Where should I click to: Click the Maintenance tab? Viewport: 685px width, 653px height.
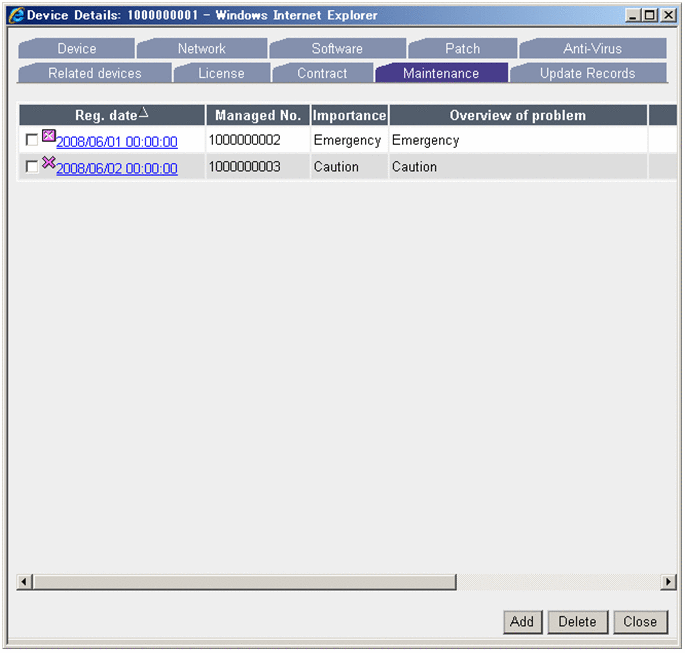click(x=441, y=73)
